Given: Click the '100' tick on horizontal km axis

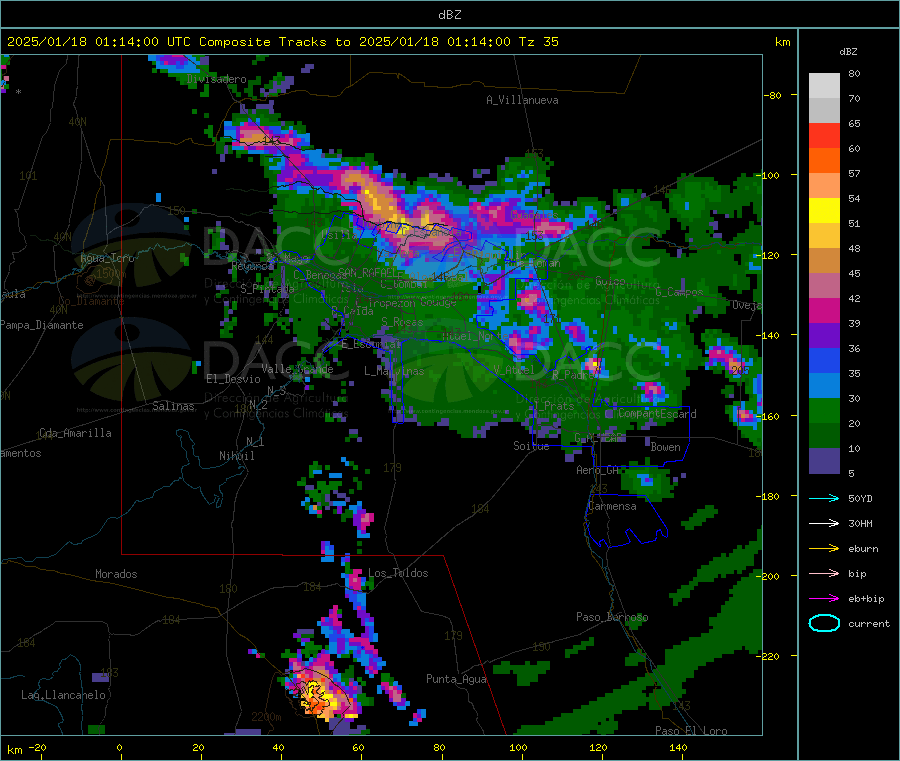Looking at the screenshot, I should click(x=518, y=747).
